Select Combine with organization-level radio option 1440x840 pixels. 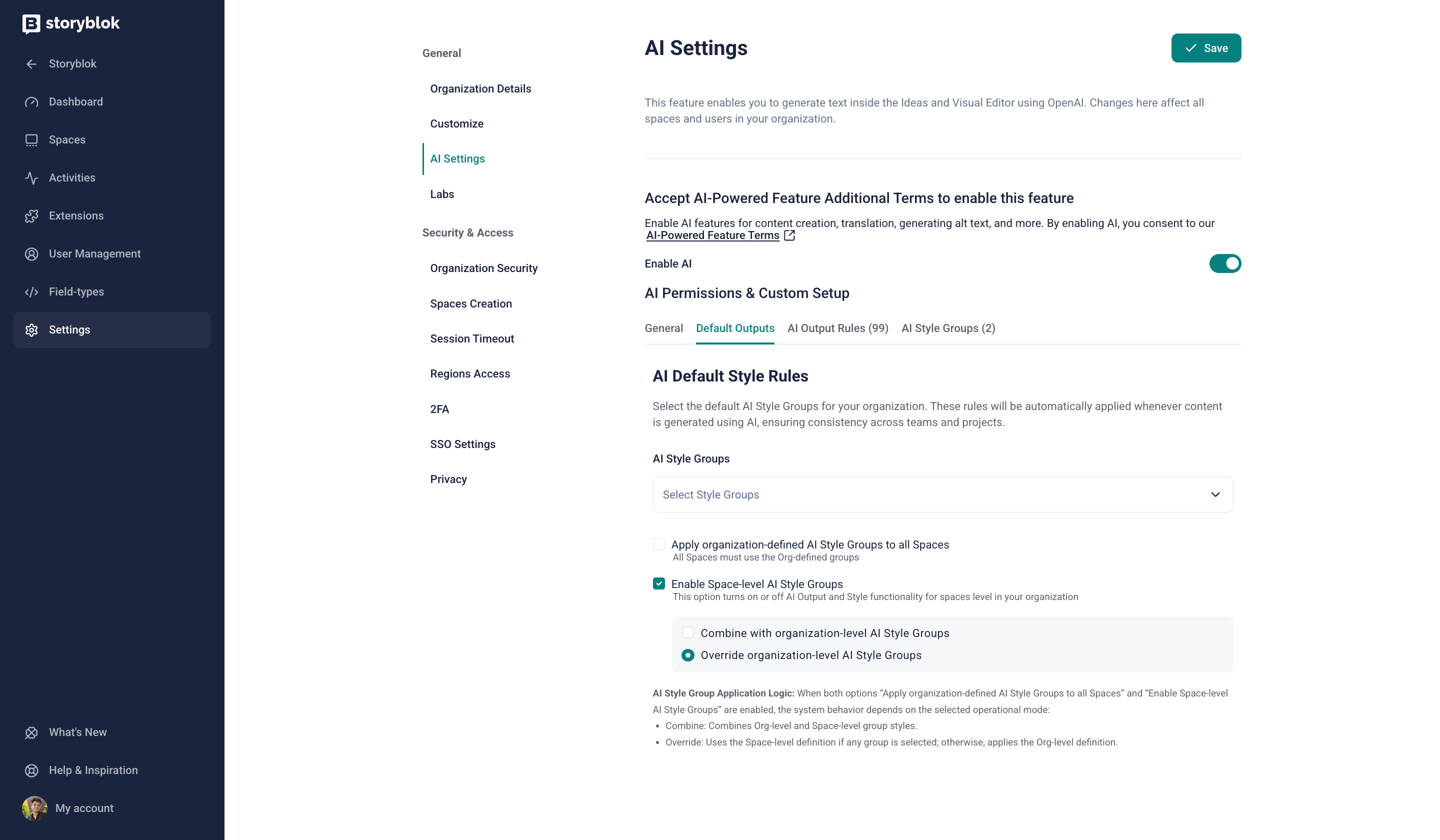[x=688, y=632]
